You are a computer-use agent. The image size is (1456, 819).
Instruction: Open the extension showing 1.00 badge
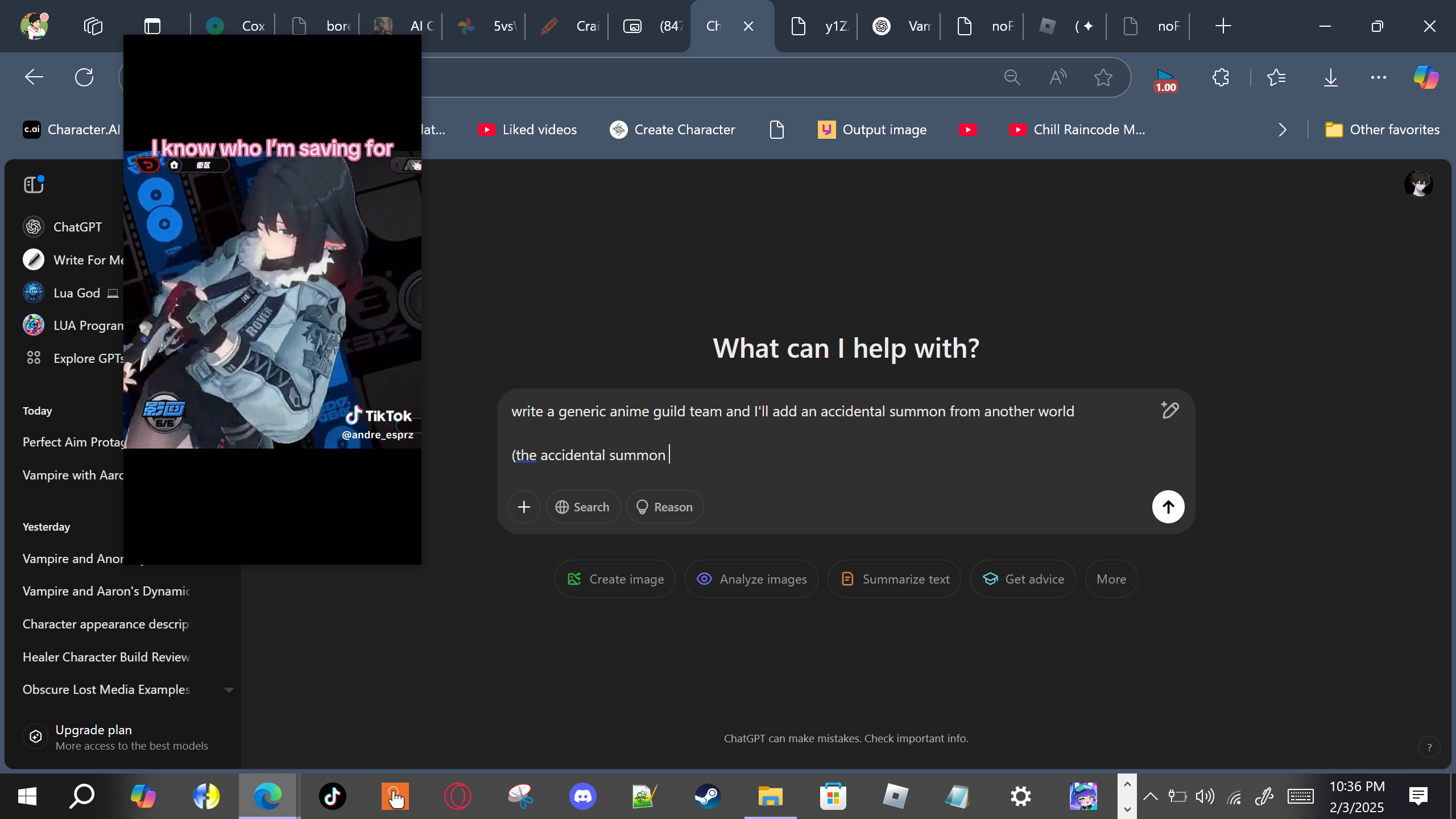pyautogui.click(x=1165, y=80)
